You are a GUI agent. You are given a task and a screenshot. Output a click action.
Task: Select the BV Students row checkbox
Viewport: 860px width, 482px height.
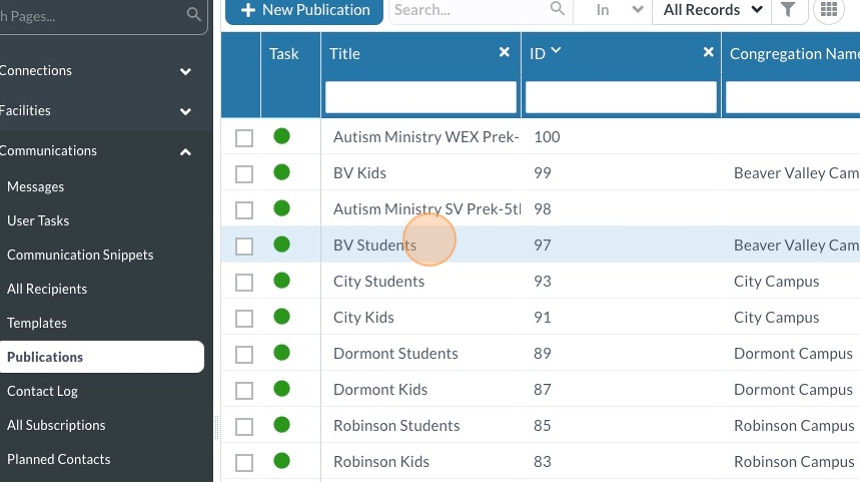[x=244, y=246]
